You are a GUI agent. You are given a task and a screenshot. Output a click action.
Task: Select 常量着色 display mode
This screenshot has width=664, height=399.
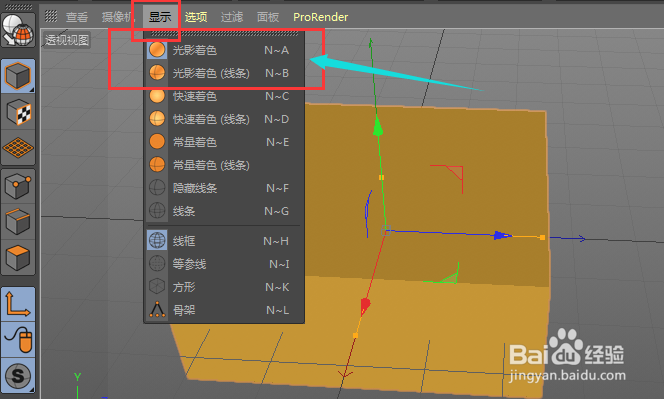[224, 142]
